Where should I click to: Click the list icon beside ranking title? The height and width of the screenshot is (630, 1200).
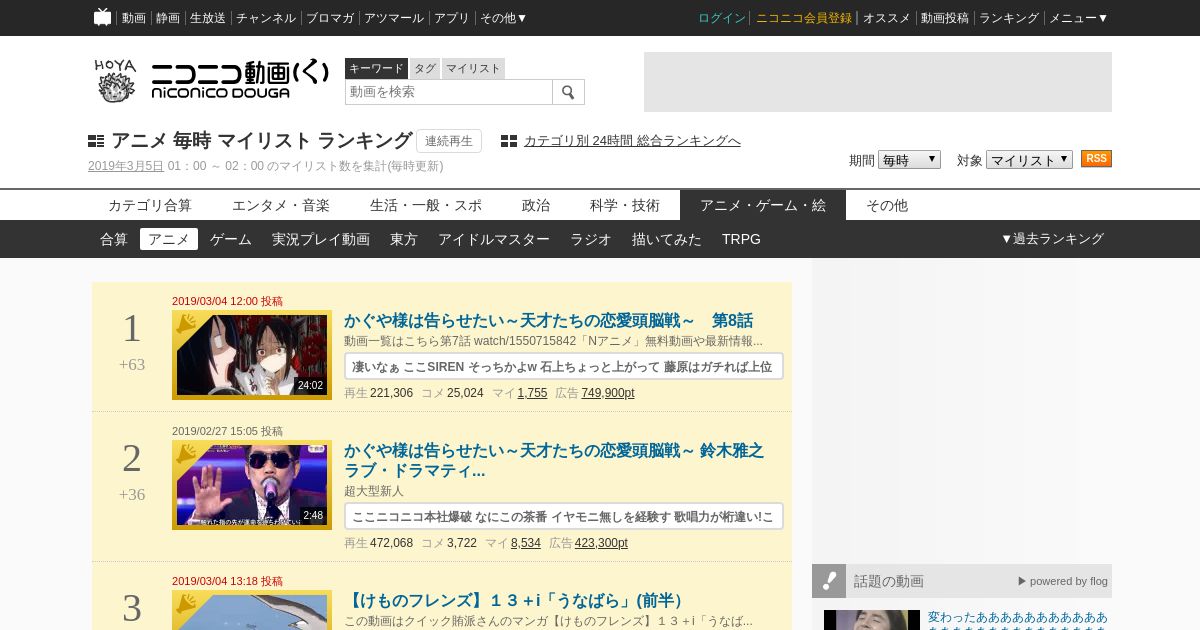(96, 141)
